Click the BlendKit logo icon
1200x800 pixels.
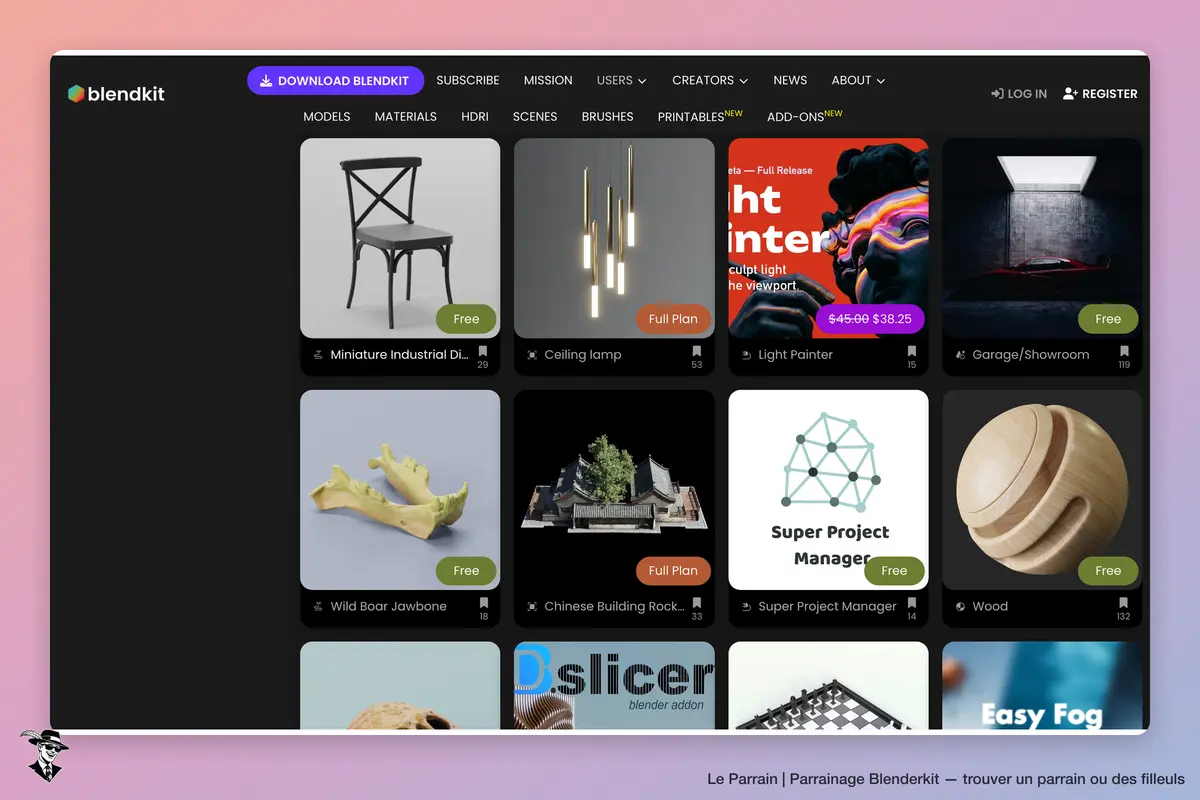click(76, 94)
